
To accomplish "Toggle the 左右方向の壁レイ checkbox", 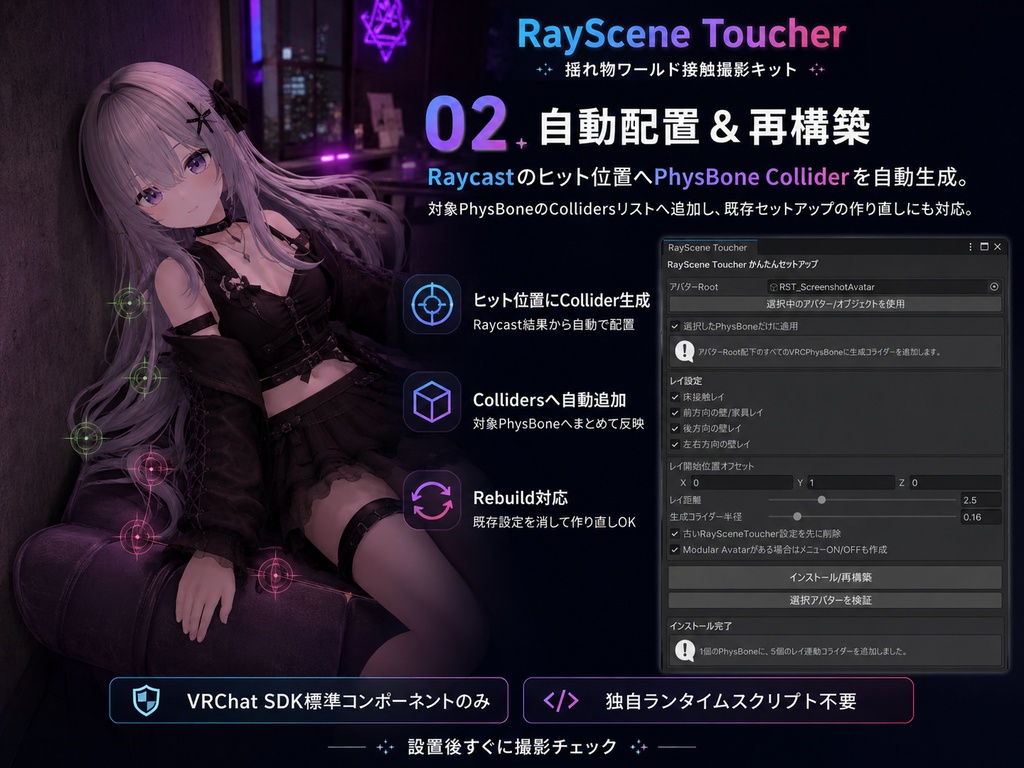I will point(675,443).
